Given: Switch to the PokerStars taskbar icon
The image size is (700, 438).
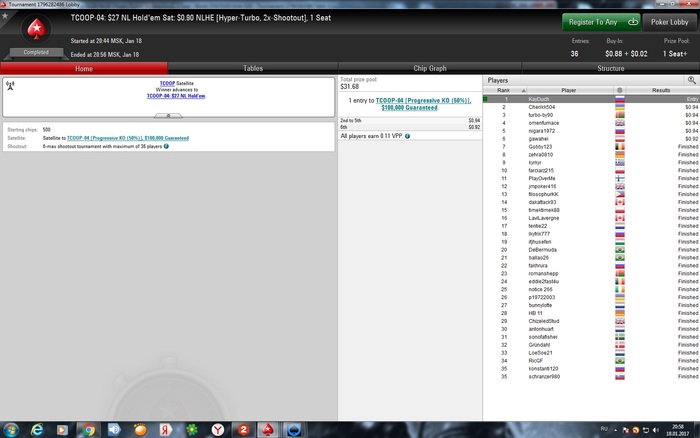Looking at the screenshot, I should (x=268, y=430).
